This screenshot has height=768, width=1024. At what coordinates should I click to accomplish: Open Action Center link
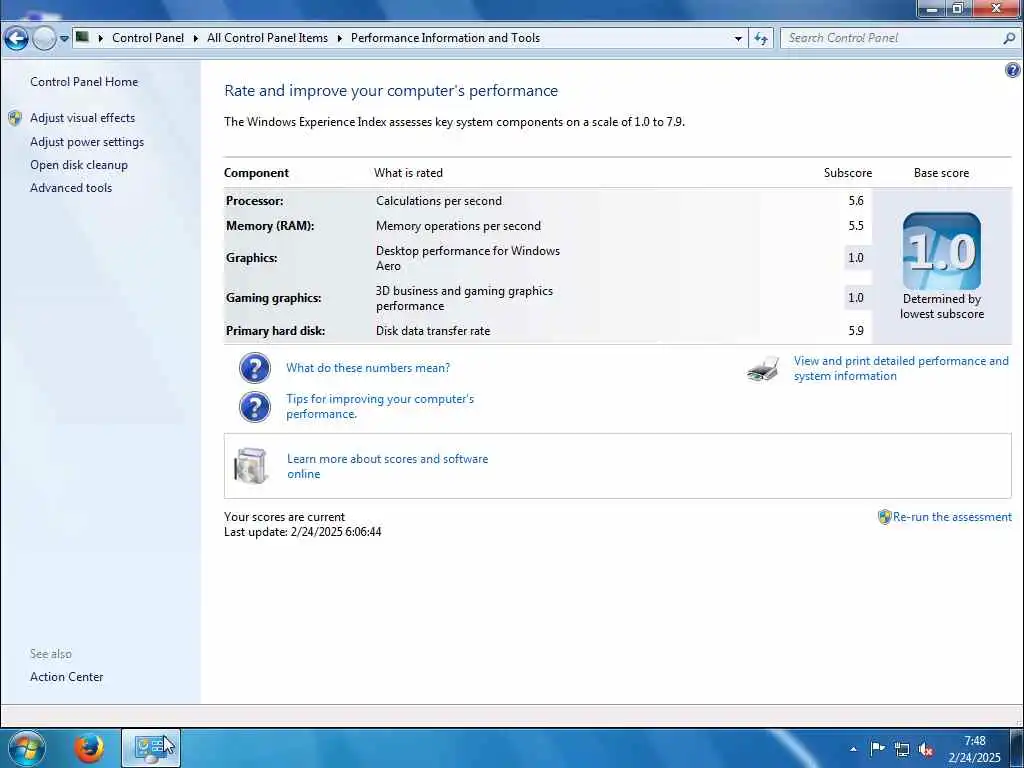(67, 677)
